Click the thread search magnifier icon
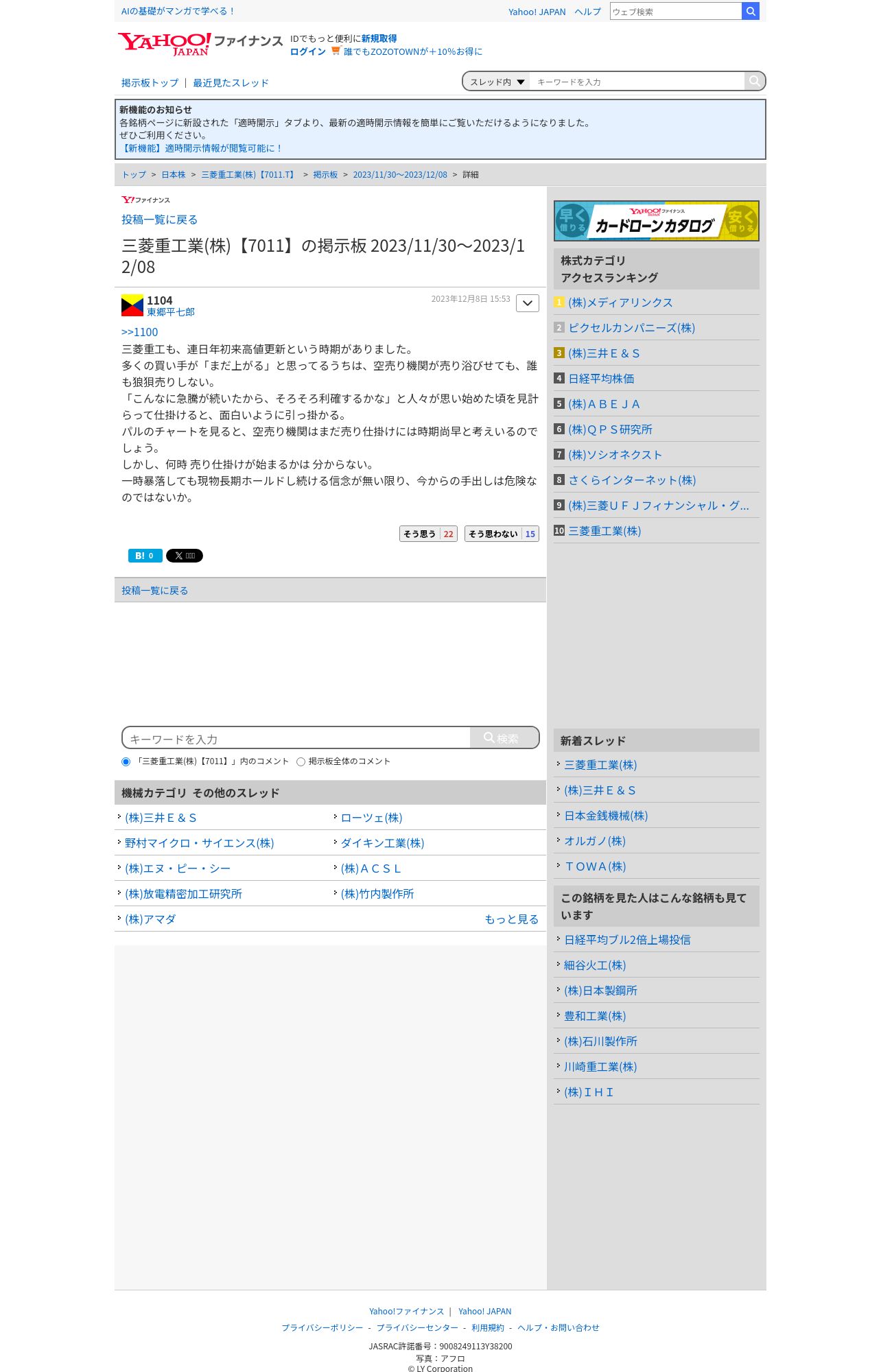 pos(754,81)
